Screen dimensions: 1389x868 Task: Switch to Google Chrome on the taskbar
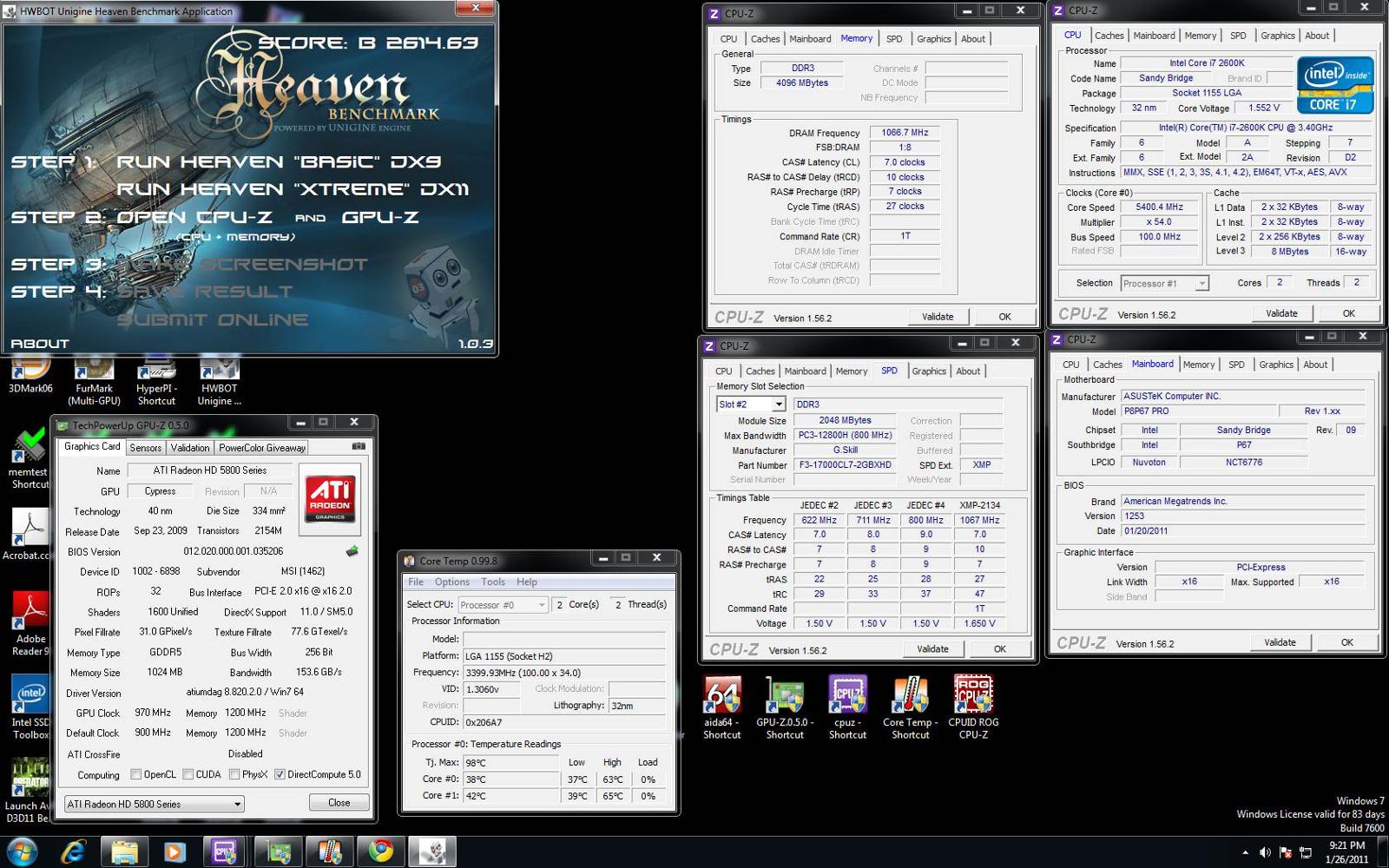(380, 852)
